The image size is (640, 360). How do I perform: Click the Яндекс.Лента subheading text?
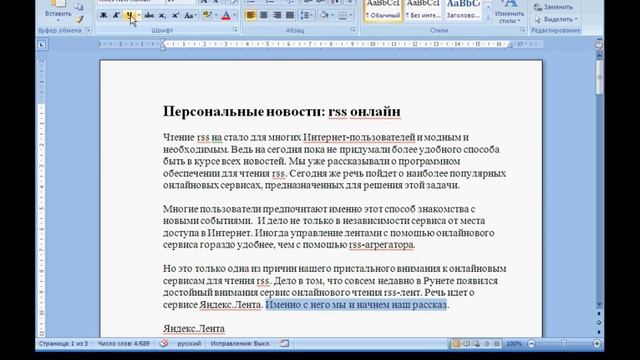(194, 329)
